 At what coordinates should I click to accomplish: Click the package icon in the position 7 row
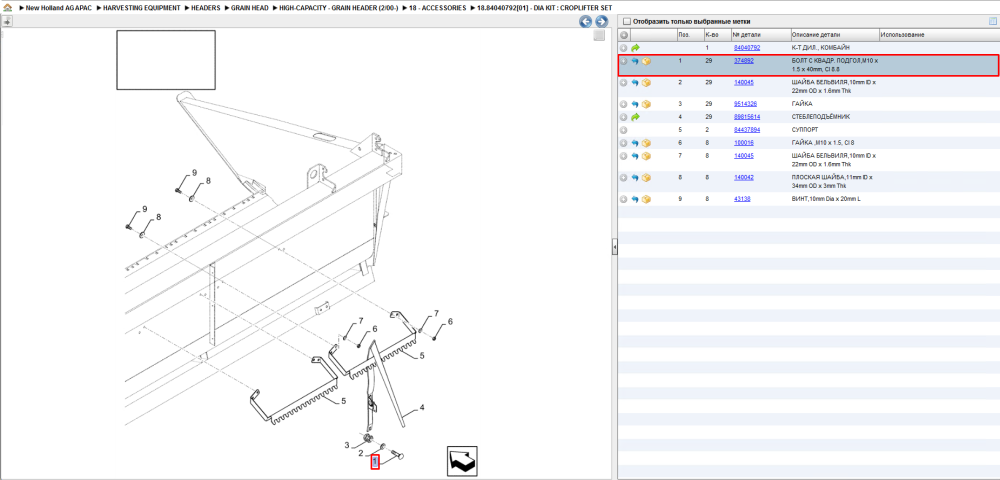click(x=646, y=156)
